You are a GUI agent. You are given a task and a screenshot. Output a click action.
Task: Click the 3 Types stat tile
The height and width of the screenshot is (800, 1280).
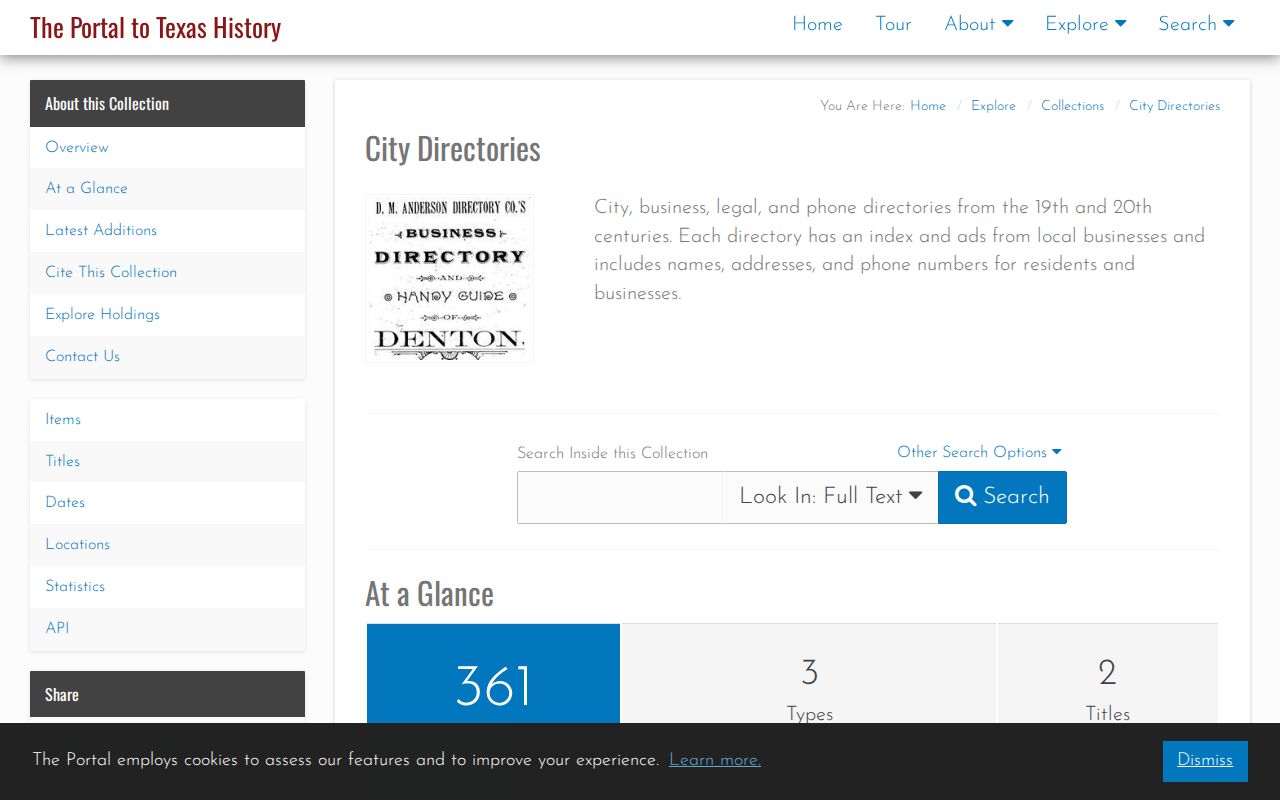[809, 674]
